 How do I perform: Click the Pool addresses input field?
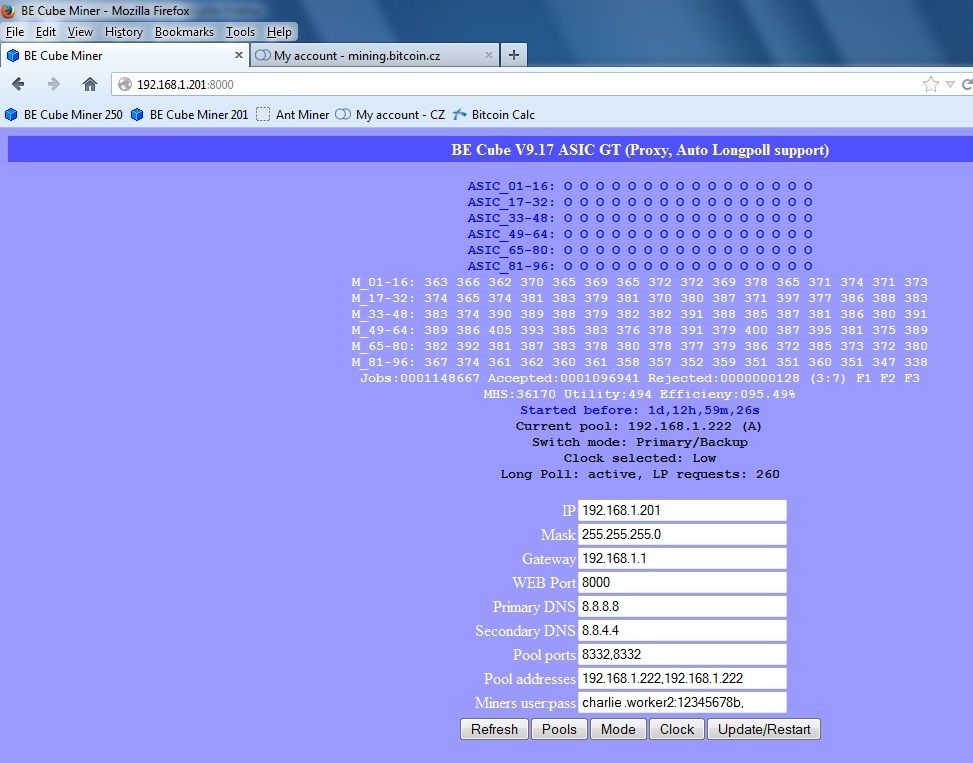click(x=682, y=678)
